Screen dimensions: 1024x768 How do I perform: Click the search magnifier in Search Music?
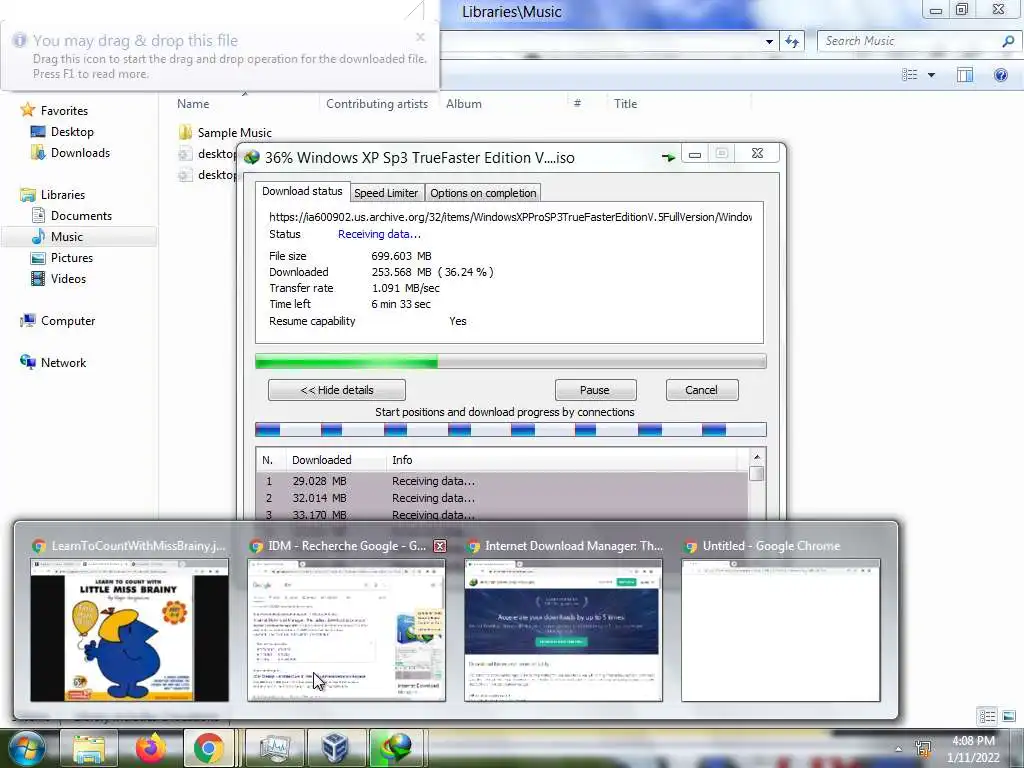pyautogui.click(x=1008, y=41)
